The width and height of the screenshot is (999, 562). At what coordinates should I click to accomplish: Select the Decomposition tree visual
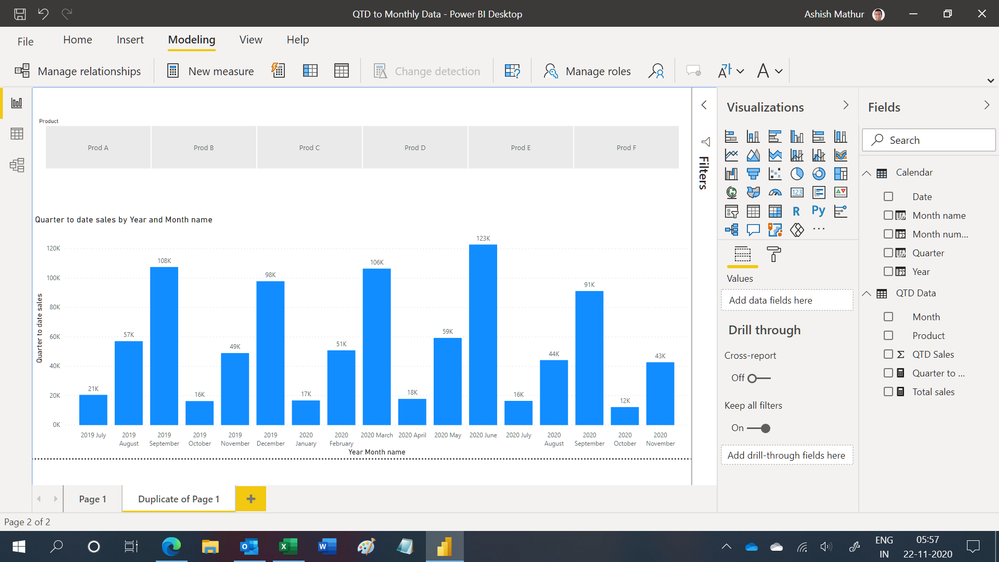coord(731,229)
